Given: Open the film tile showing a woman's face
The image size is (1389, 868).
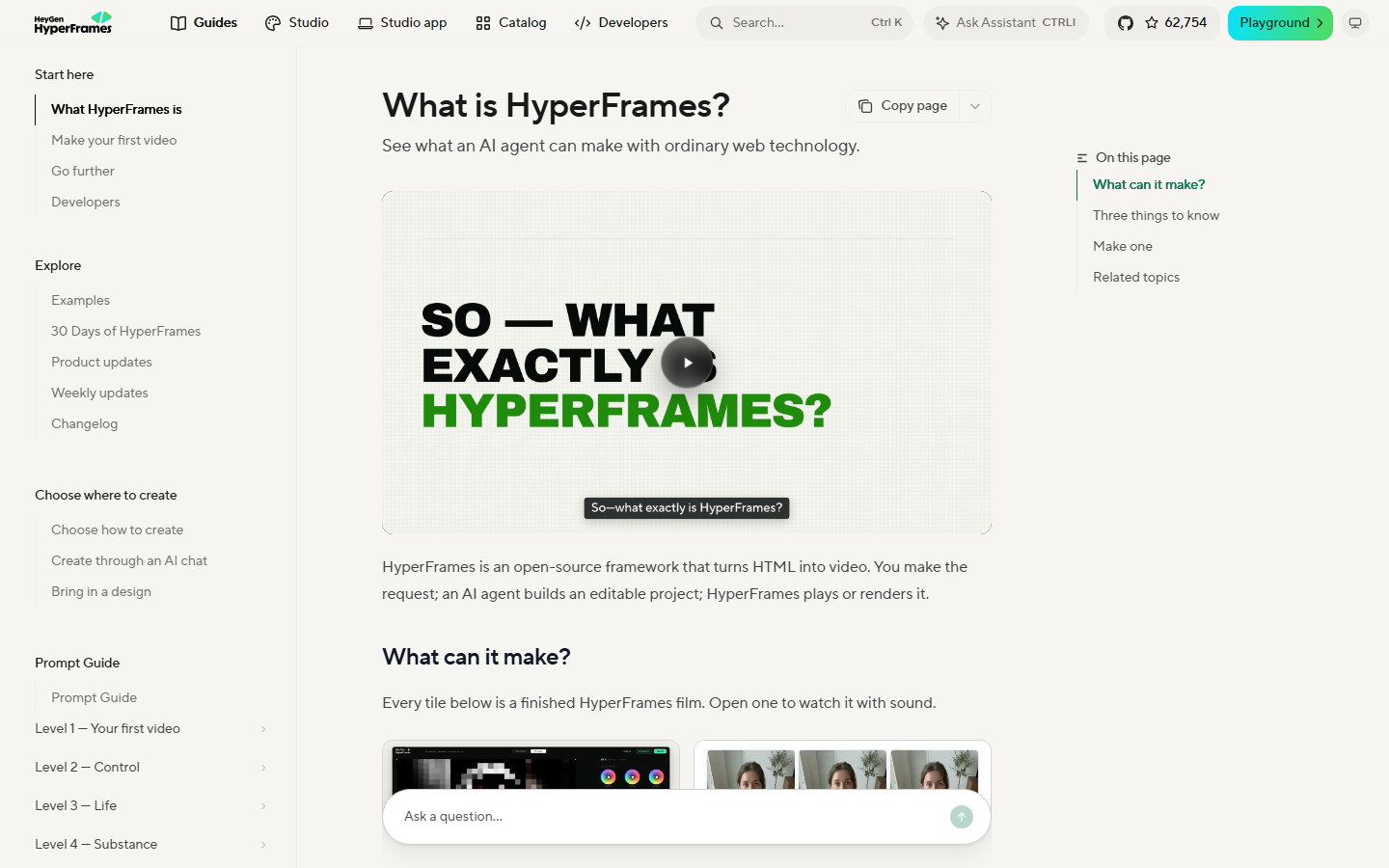Looking at the screenshot, I should 842,766.
